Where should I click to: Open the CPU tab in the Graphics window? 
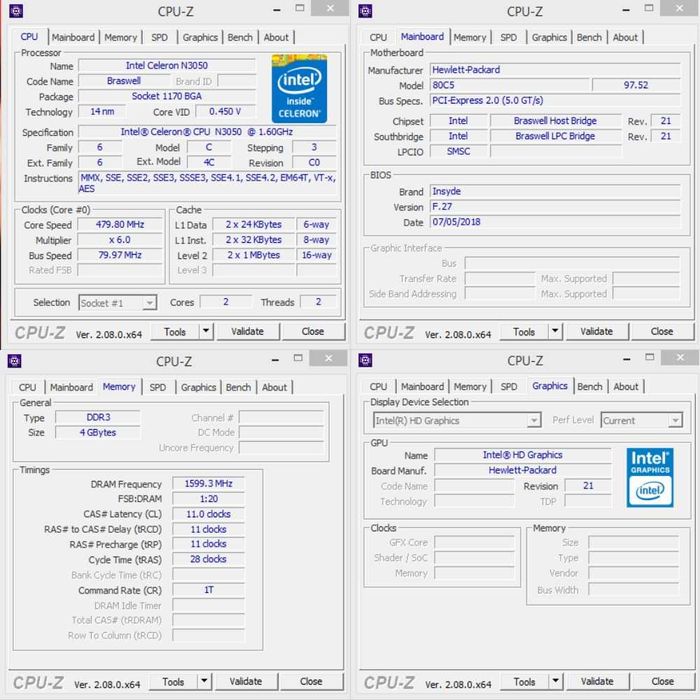pos(378,387)
